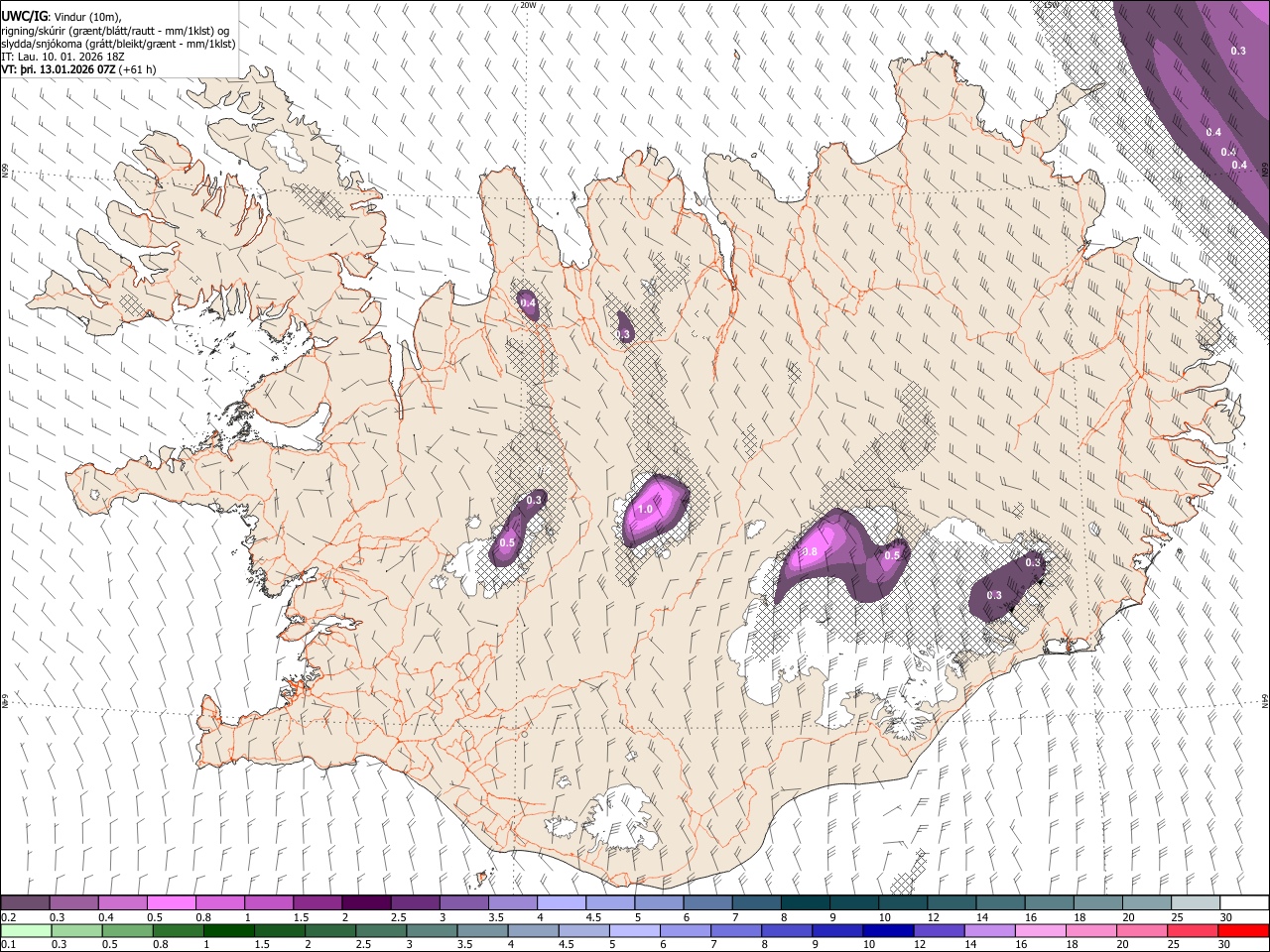Select the rain legend swatch between 0.5 and 0.8

coord(128,930)
